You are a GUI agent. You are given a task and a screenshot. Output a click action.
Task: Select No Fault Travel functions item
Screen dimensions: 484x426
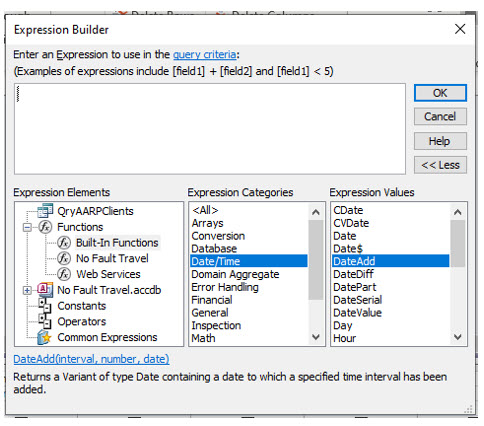pos(112,258)
